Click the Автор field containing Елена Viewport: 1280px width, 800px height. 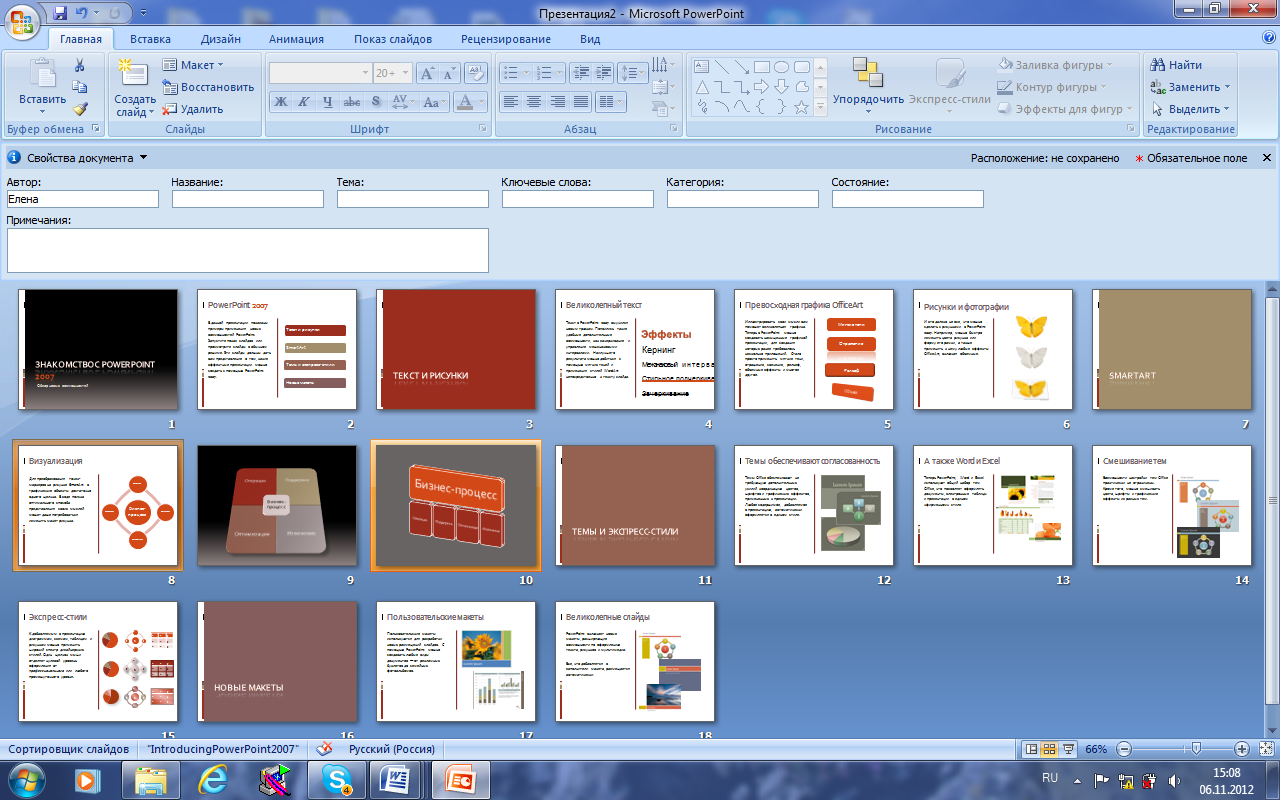point(82,199)
